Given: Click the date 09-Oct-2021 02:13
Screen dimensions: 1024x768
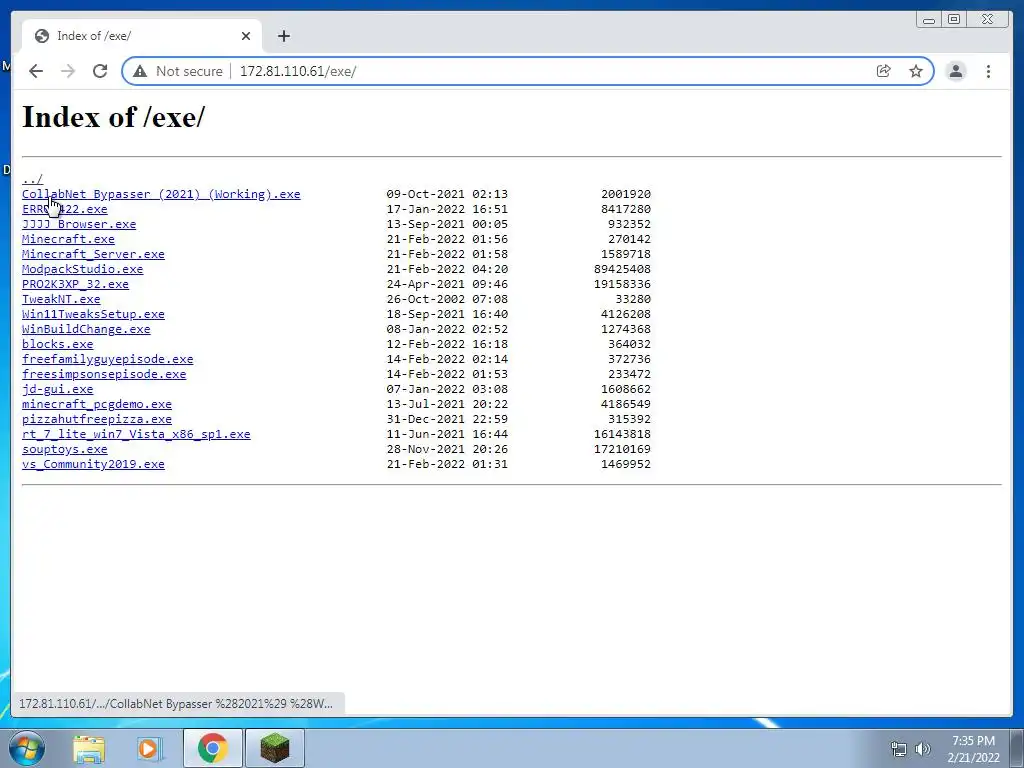Looking at the screenshot, I should click(447, 194).
